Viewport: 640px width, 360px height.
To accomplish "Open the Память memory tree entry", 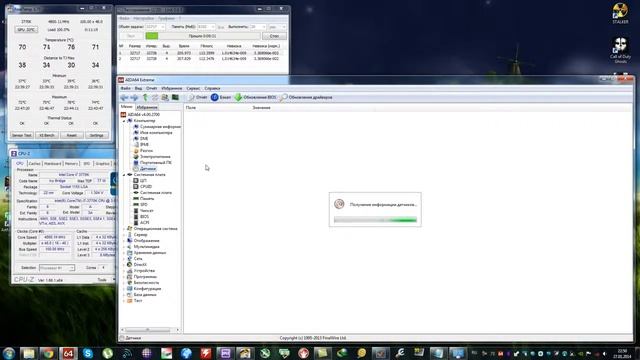I will pos(144,198).
